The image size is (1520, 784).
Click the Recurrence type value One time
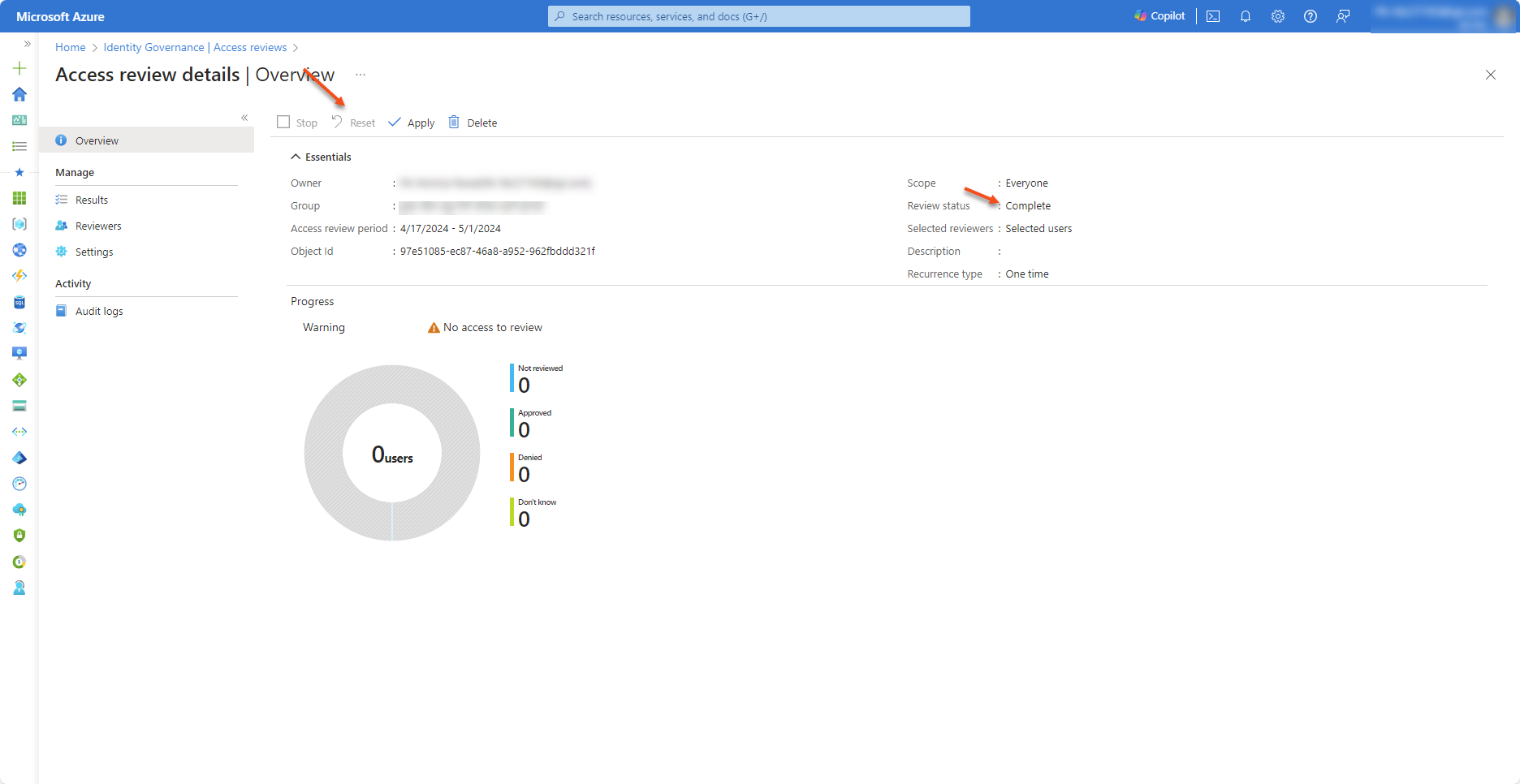coord(1027,274)
